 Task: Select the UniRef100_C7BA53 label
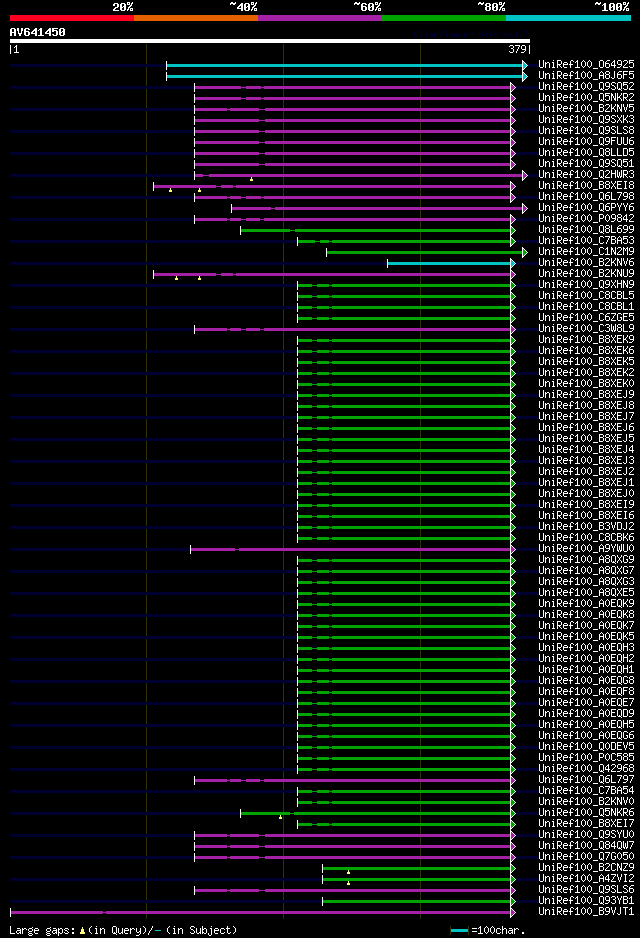pos(586,240)
